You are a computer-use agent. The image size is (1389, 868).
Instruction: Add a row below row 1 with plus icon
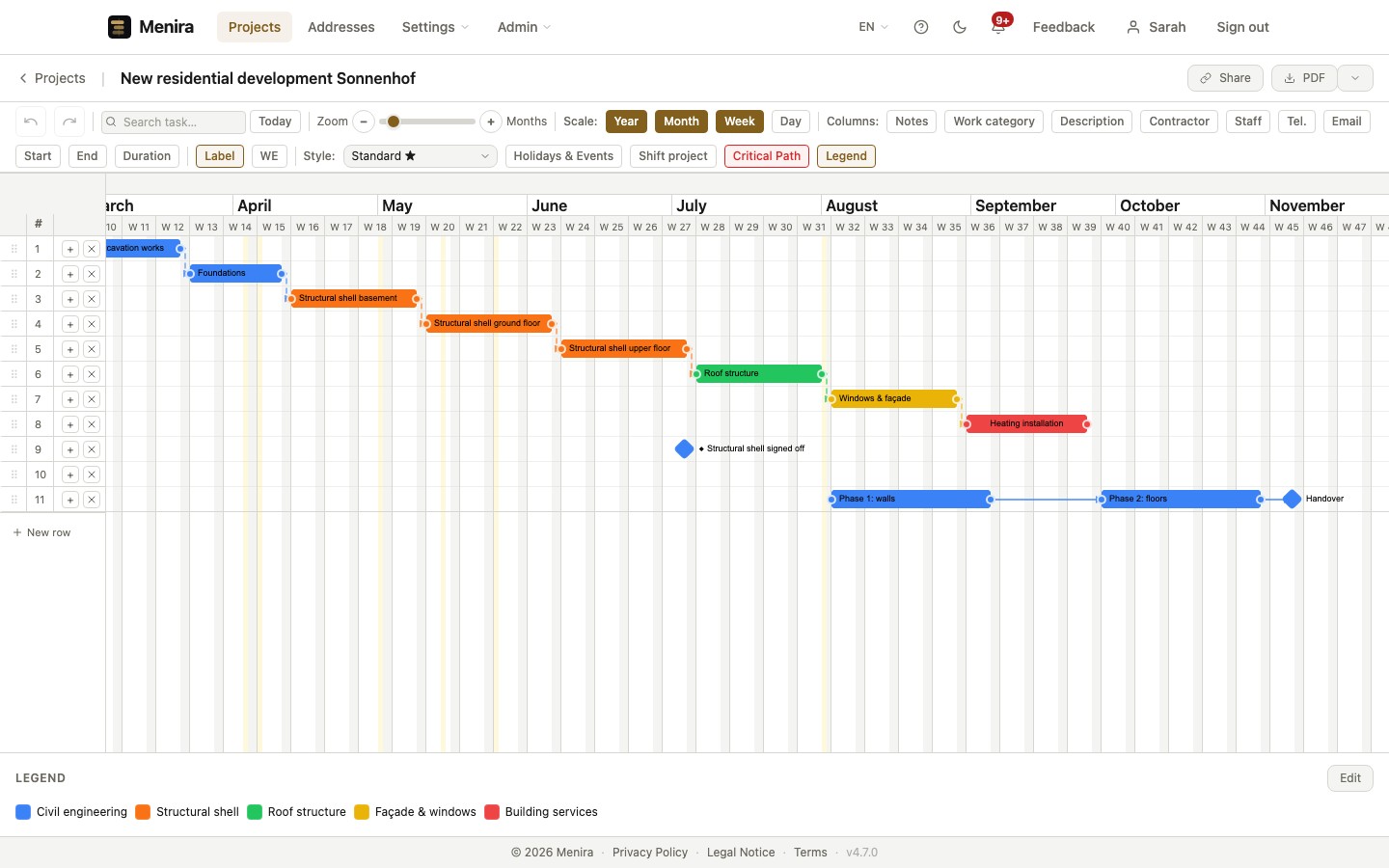(70, 249)
